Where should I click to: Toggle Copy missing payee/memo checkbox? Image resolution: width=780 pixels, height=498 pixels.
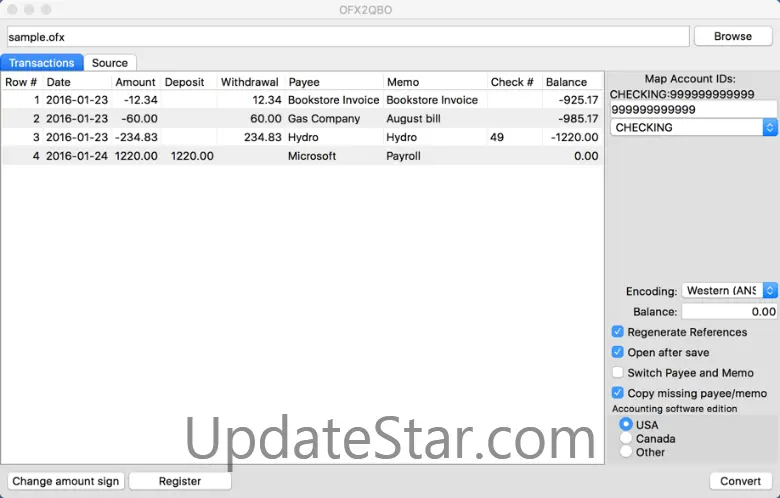[617, 393]
